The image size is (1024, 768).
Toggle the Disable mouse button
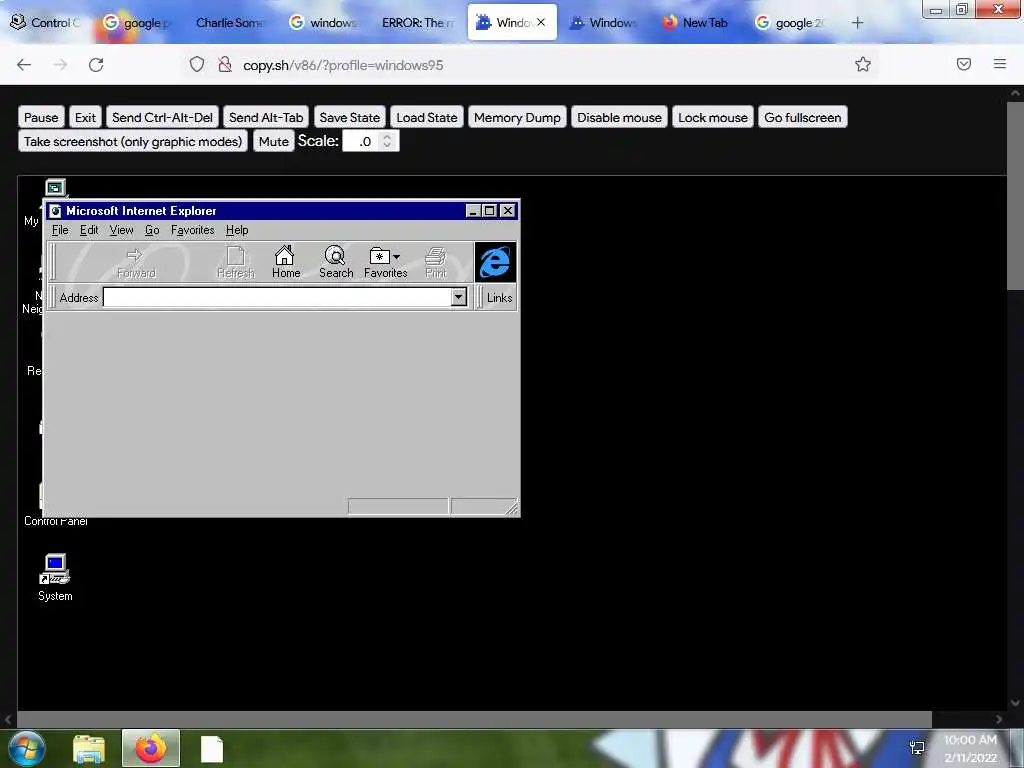click(x=619, y=118)
